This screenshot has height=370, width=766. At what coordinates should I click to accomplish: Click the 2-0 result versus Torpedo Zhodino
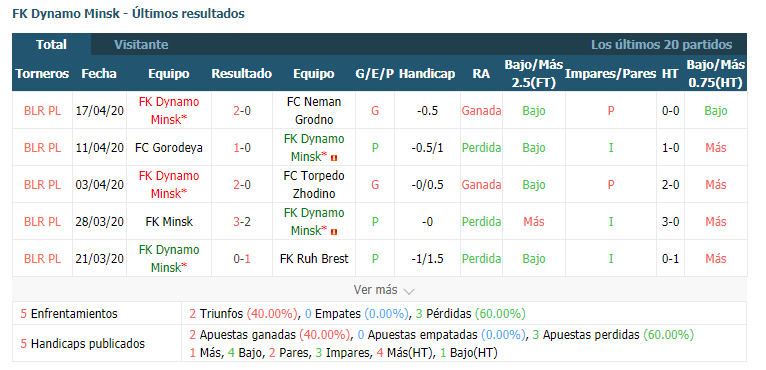coord(242,185)
